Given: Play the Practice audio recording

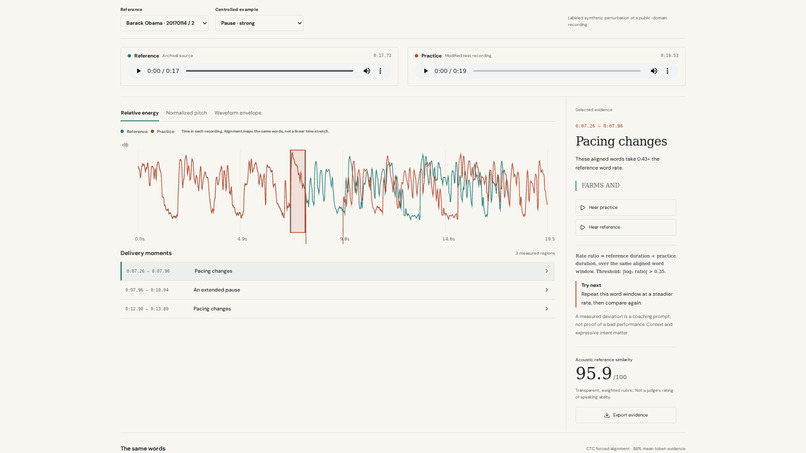Looking at the screenshot, I should click(x=426, y=71).
